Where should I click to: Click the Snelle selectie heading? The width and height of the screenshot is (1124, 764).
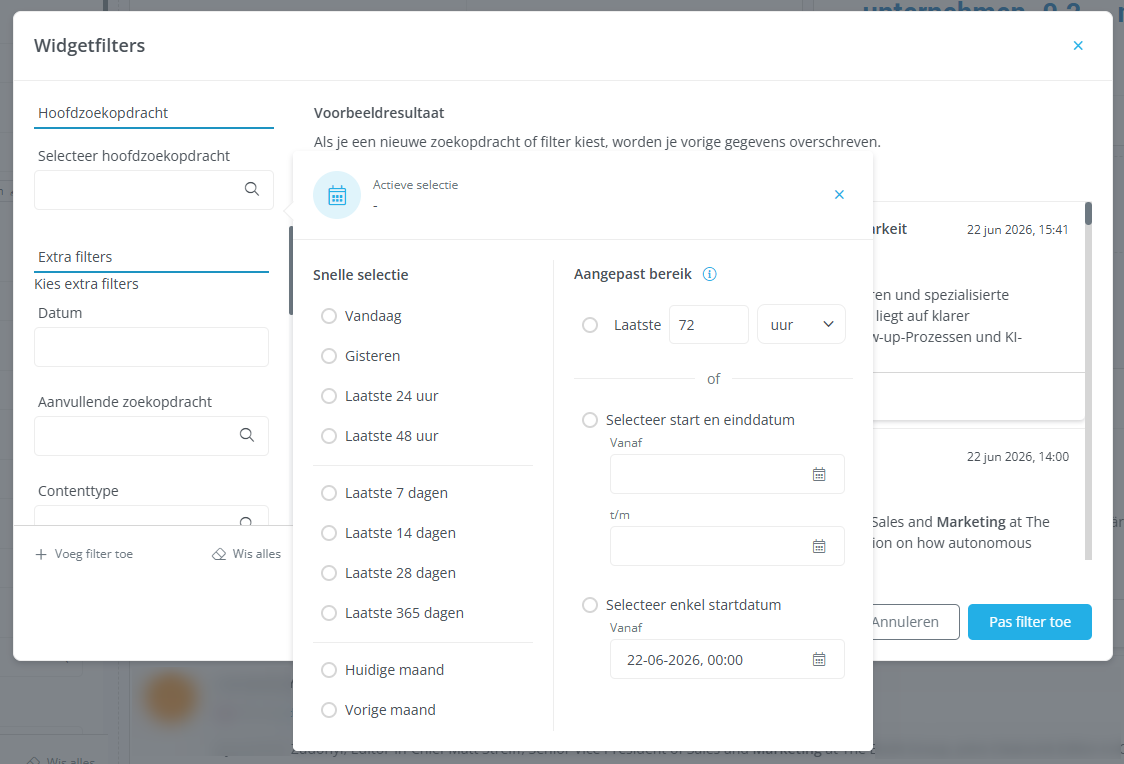361,275
